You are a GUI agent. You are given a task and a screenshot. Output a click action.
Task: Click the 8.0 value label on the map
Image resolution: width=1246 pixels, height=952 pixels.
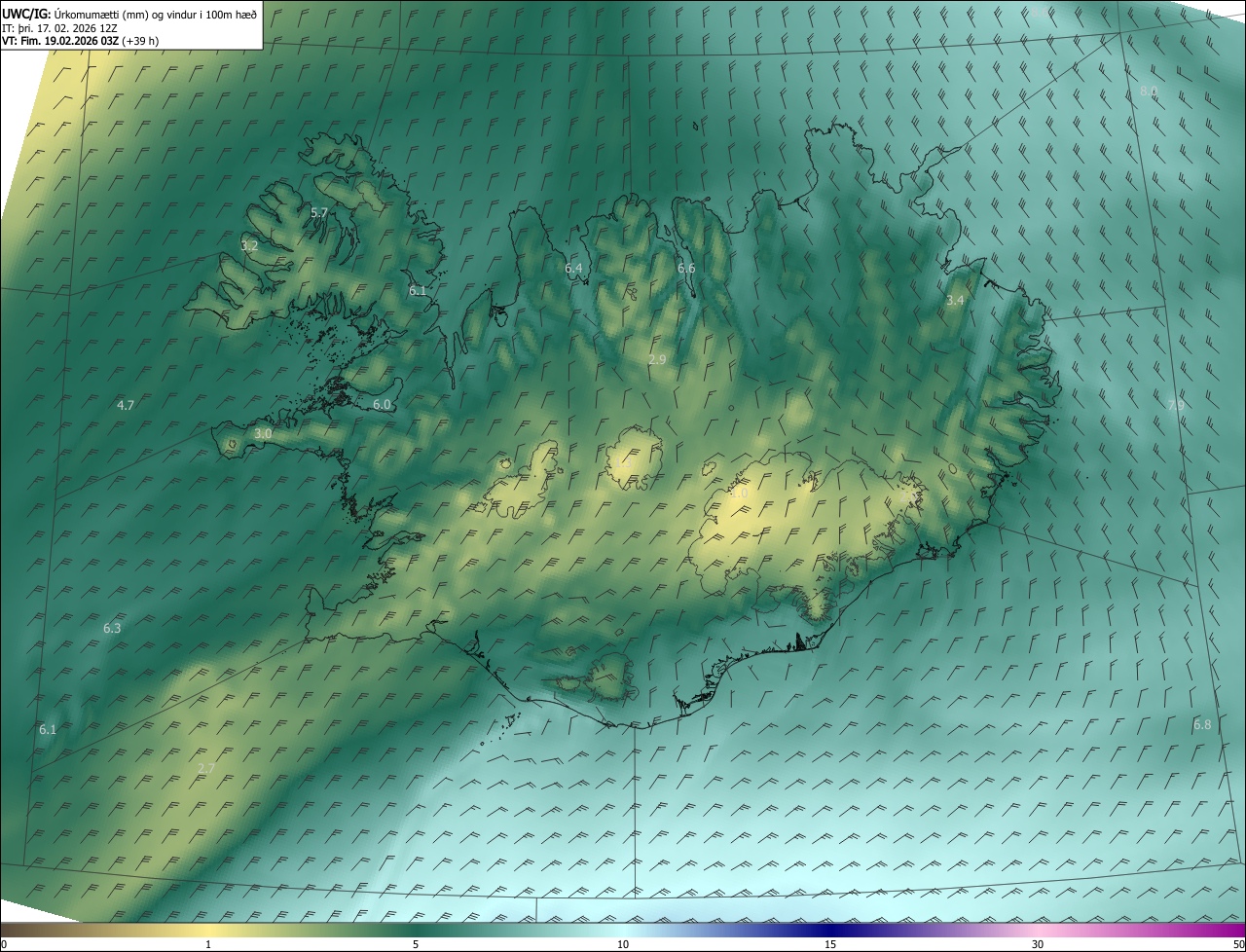(x=1149, y=92)
